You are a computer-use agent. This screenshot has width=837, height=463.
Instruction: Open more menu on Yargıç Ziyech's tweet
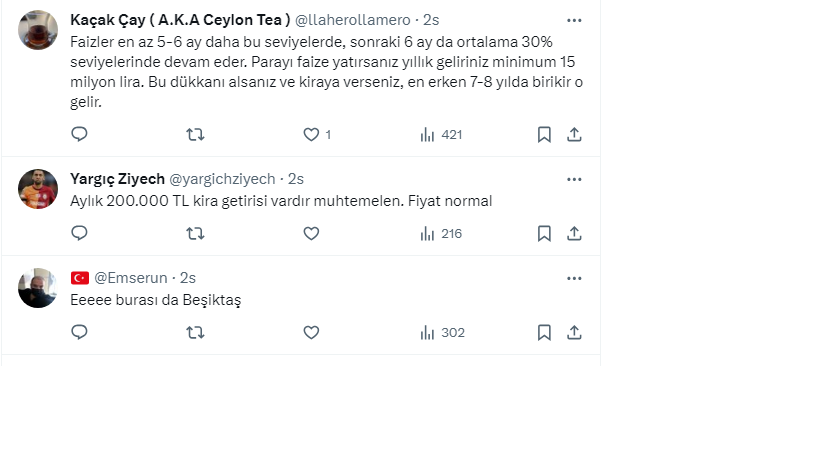[574, 179]
